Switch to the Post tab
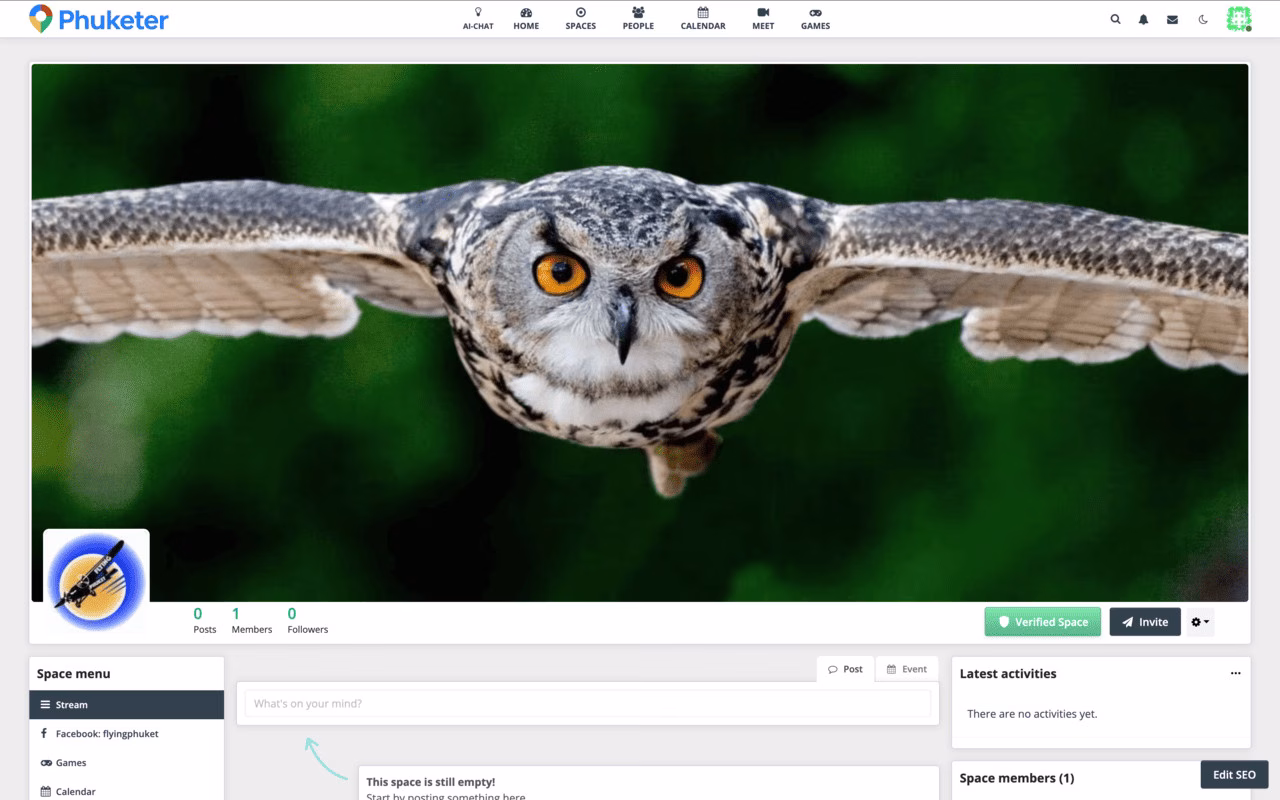The image size is (1280, 800). pyautogui.click(x=846, y=669)
